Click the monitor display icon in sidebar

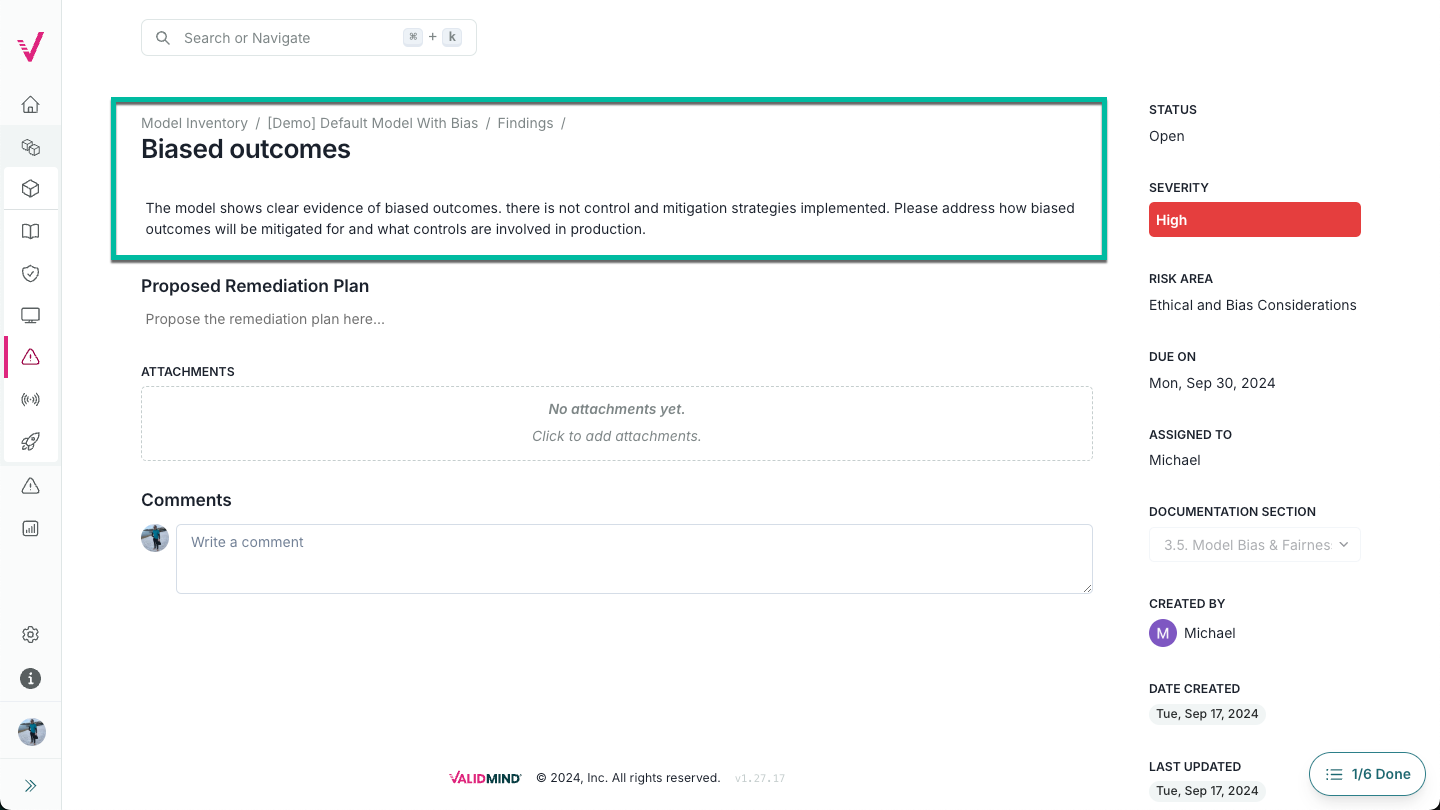[x=30, y=315]
